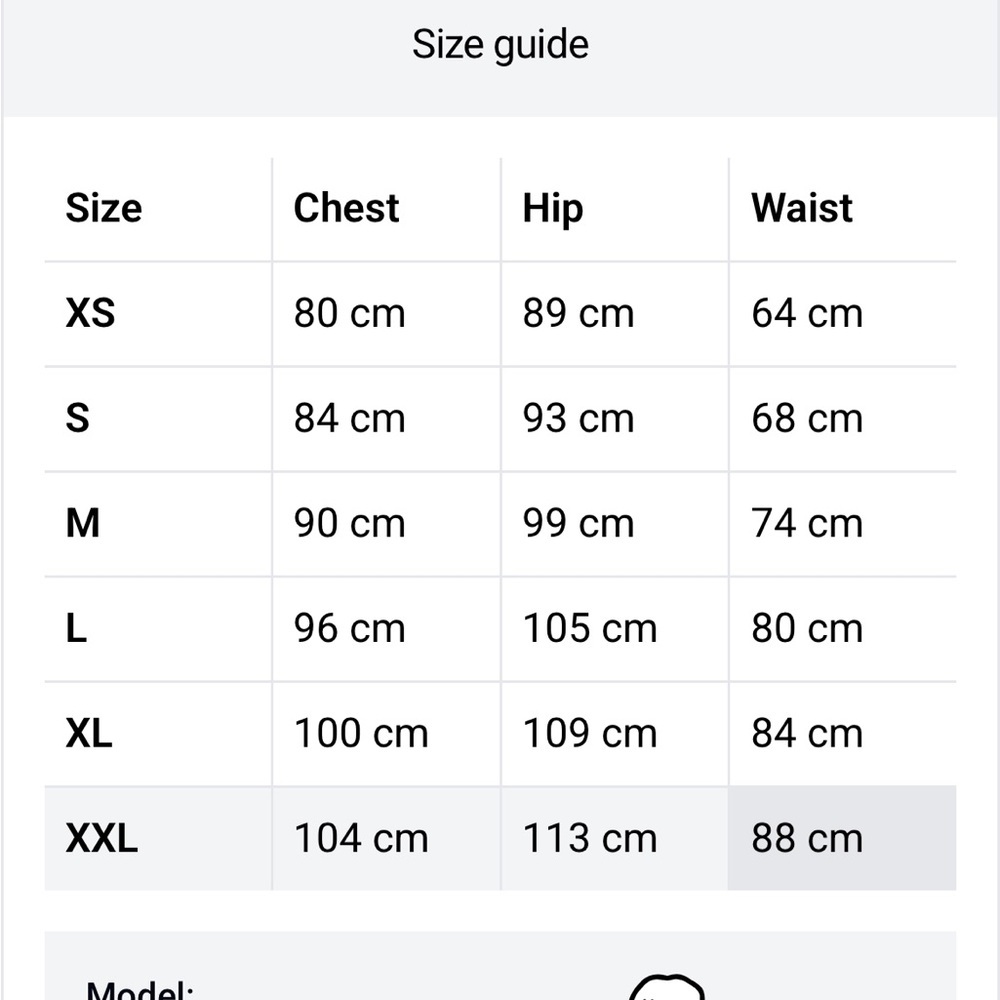This screenshot has width=1000, height=1000.
Task: Click the 113 cm hip value
Action: (x=590, y=838)
